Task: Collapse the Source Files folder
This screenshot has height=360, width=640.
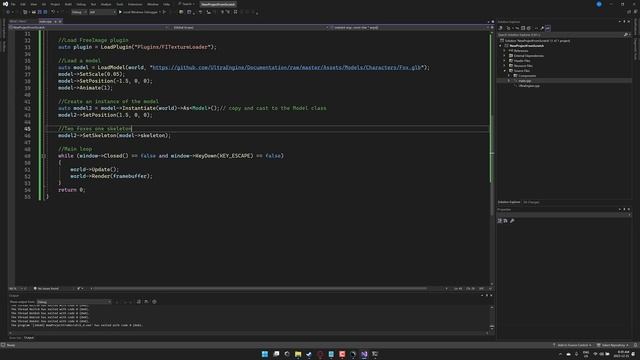Action: pos(504,71)
